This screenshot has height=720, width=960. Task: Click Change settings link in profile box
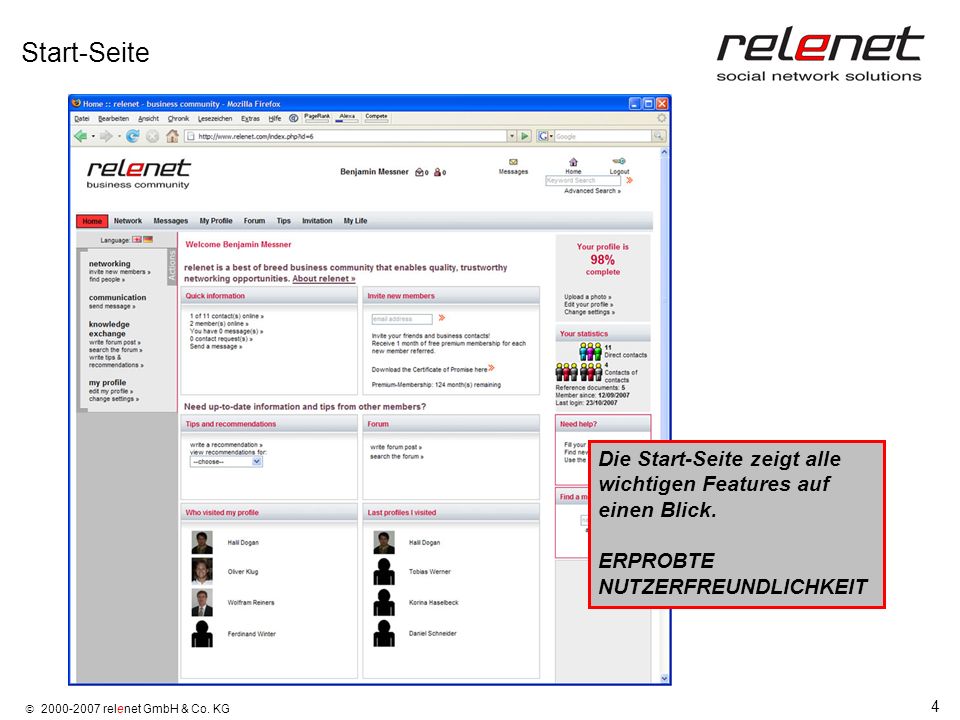[x=589, y=312]
